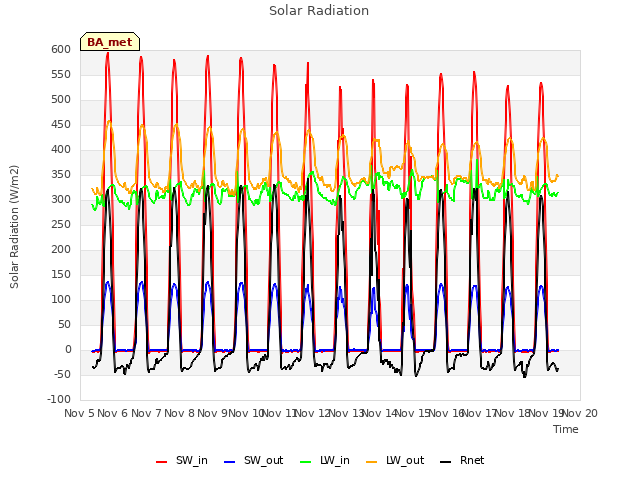This screenshot has height=480, width=640.
Task: Click the 550 y-axis tick label
Action: click(61, 74)
